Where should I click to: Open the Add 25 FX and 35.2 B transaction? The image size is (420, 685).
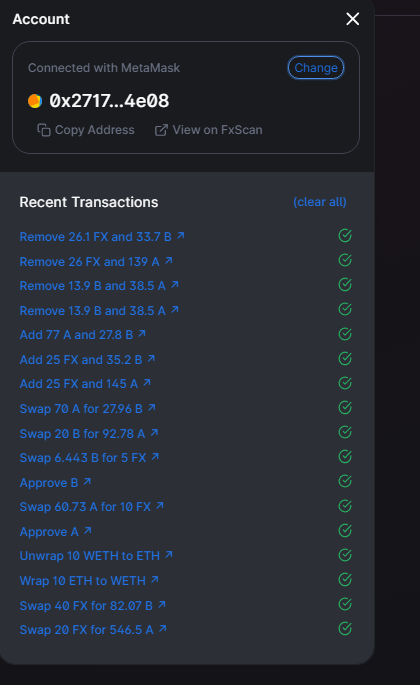pyautogui.click(x=87, y=360)
